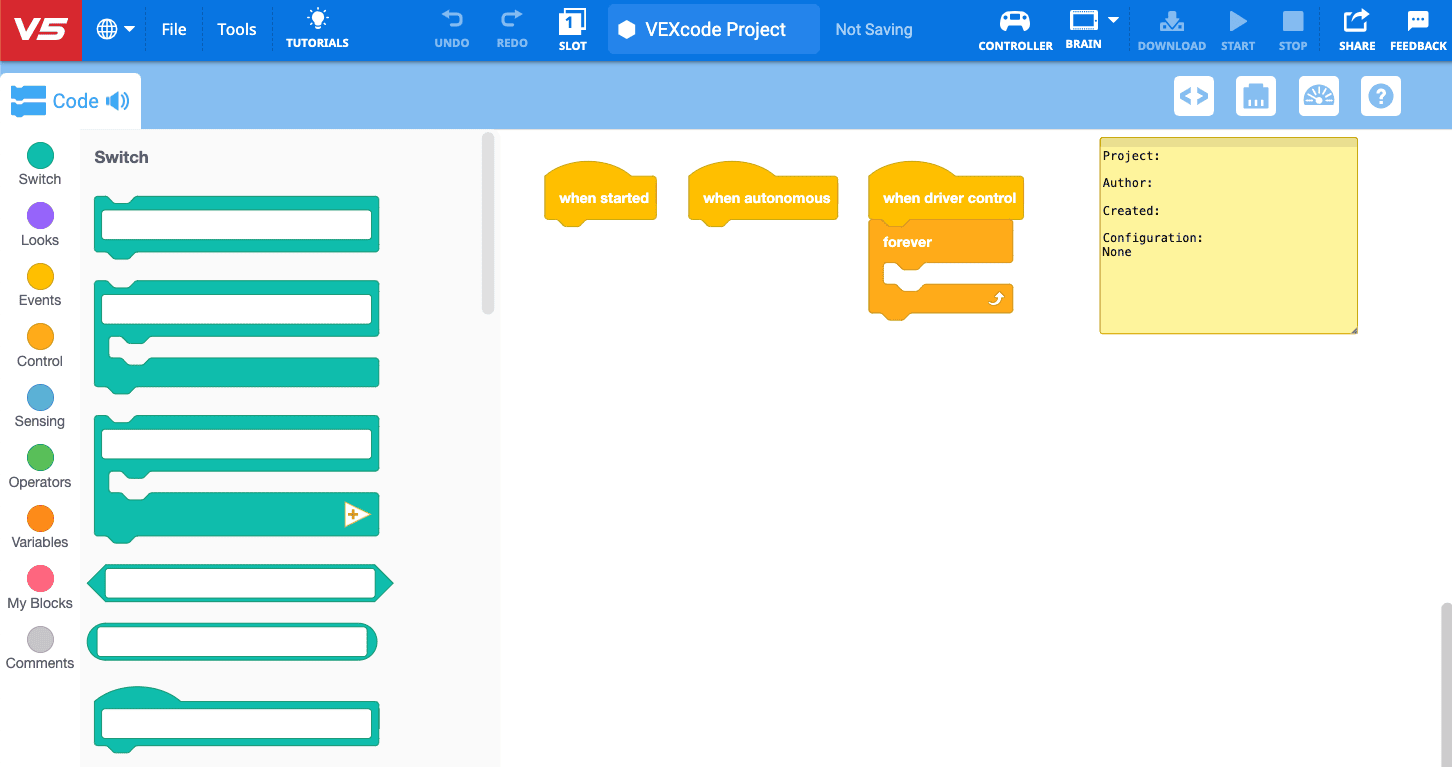Start the program
The image size is (1452, 767).
tap(1237, 30)
